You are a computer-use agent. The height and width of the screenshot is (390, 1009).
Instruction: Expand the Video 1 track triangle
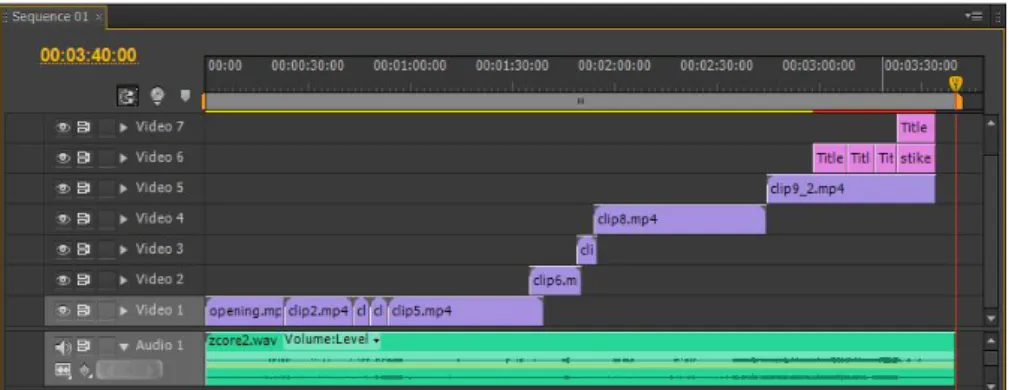tap(124, 311)
